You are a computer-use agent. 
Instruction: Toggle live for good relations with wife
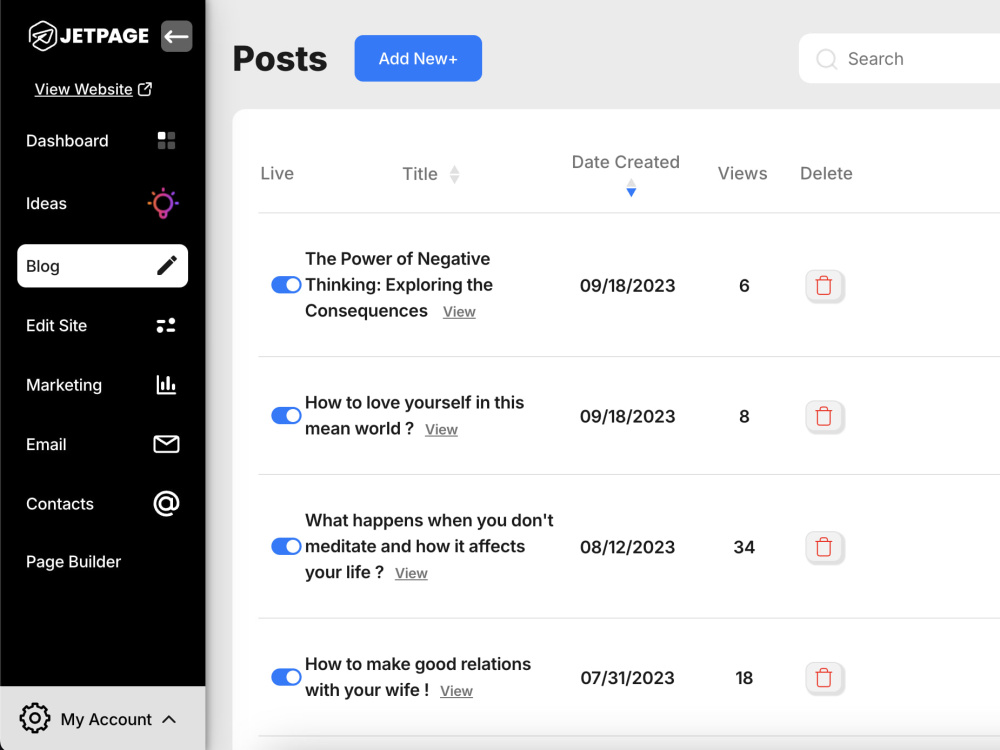286,677
